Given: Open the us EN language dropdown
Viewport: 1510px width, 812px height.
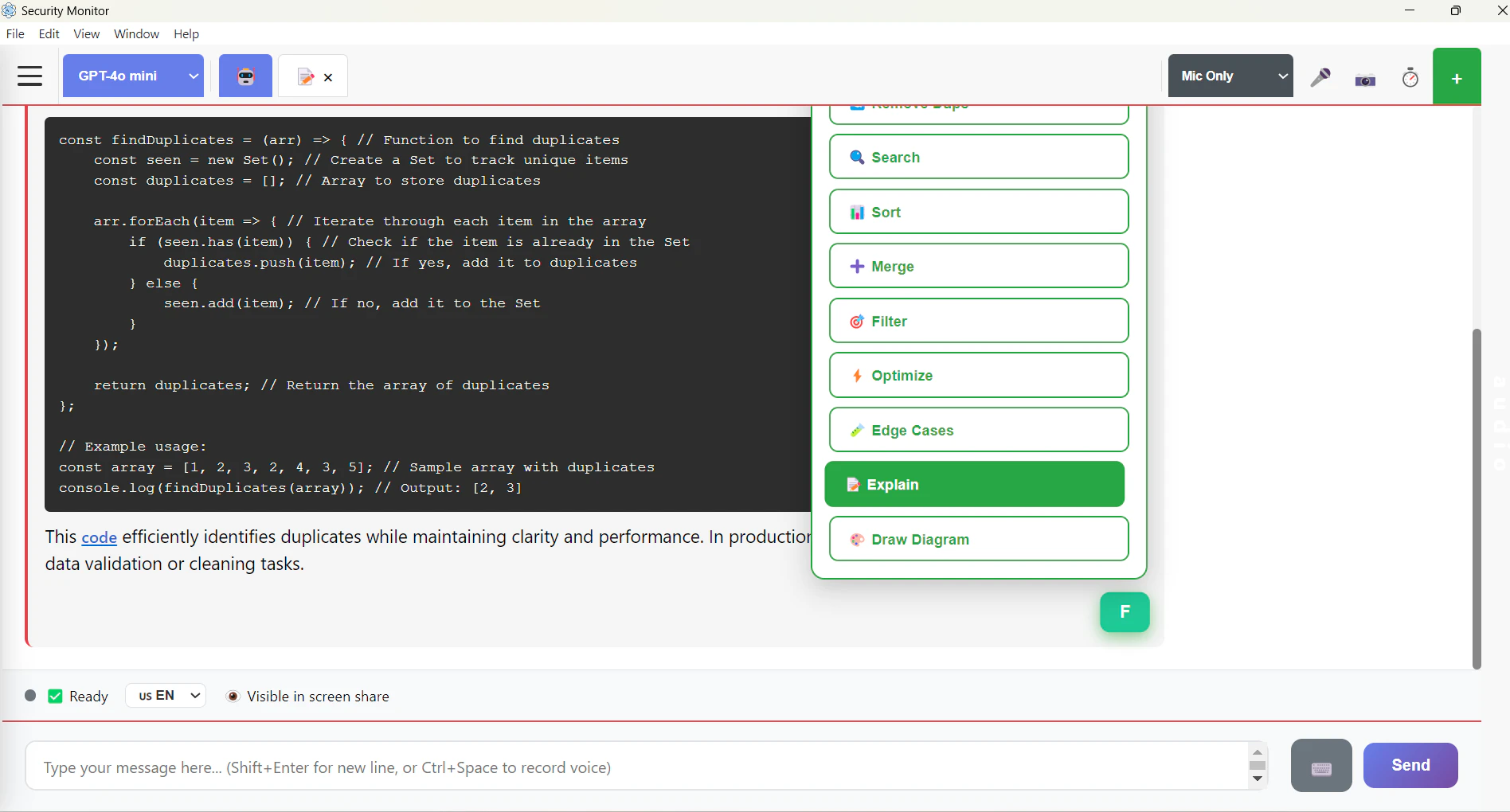Looking at the screenshot, I should [165, 695].
